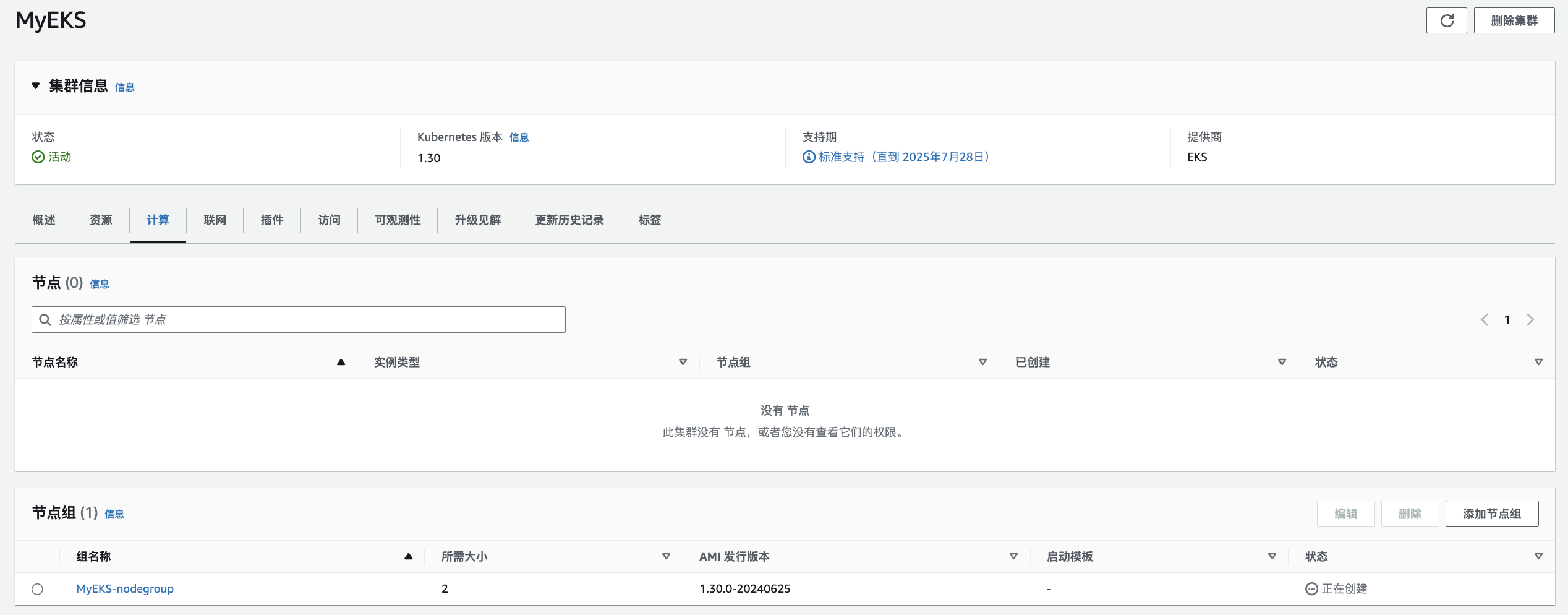Click sort triangle on 组名称 column

tap(408, 557)
